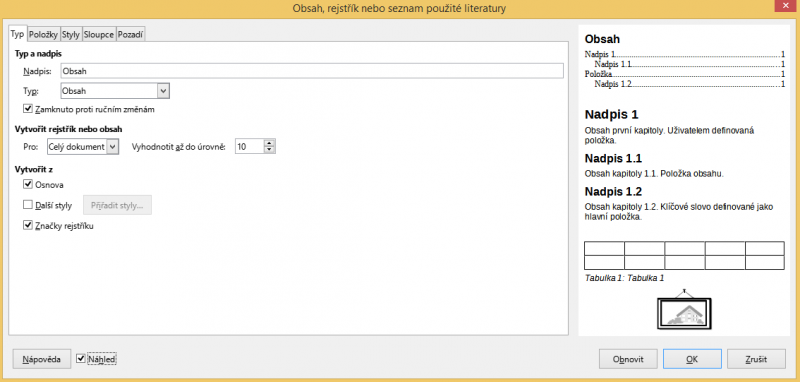Viewport: 800px width, 382px height.
Task: Click the table in the preview pane
Action: pyautogui.click(x=684, y=256)
